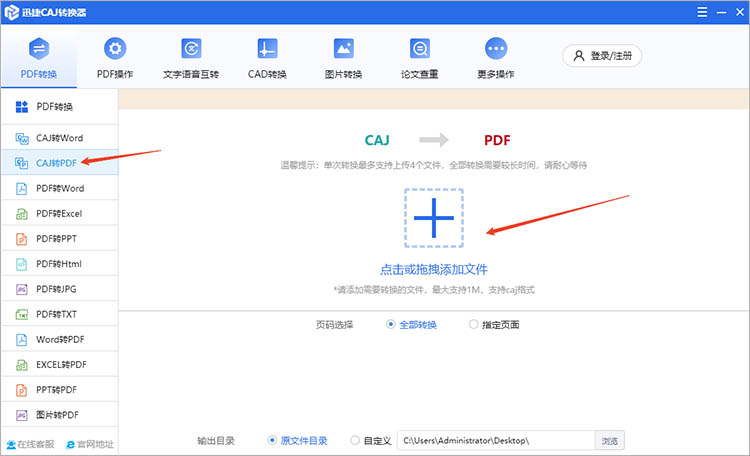Select the PDF转PPT text label
The image size is (750, 456).
(x=56, y=239)
